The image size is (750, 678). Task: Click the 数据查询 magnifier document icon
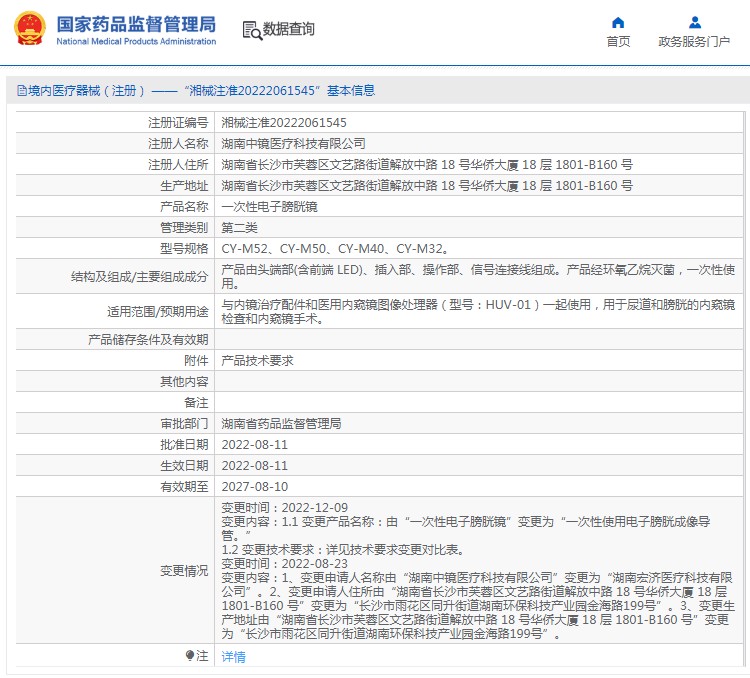251,30
